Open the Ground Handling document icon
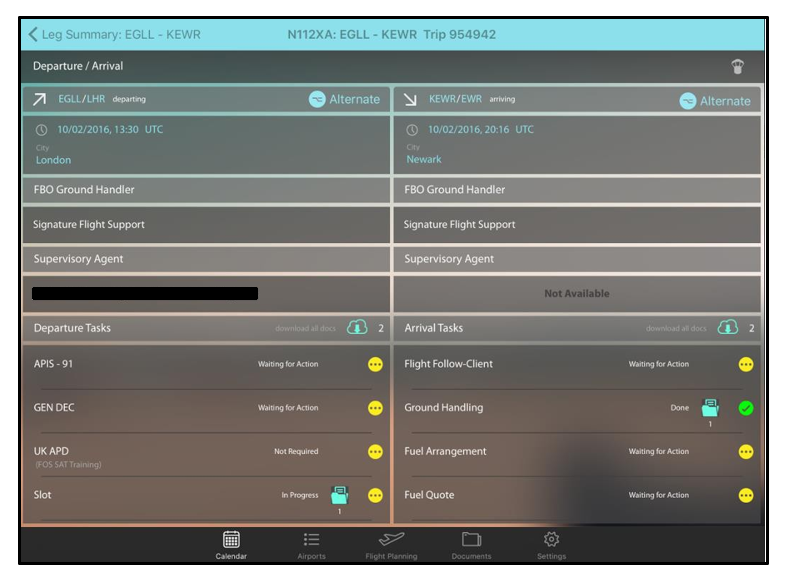The height and width of the screenshot is (576, 794). coord(710,407)
